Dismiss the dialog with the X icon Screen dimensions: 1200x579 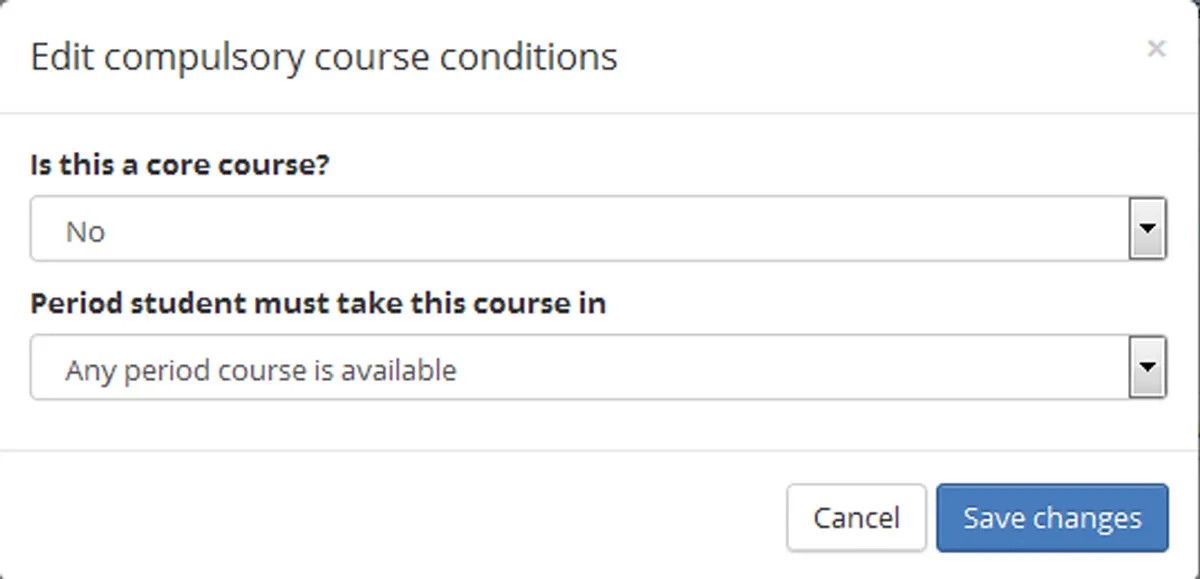(x=1156, y=48)
